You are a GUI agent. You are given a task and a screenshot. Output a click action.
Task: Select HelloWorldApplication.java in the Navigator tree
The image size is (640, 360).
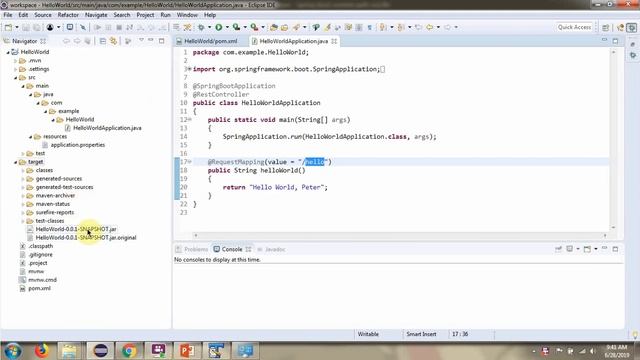coord(107,128)
